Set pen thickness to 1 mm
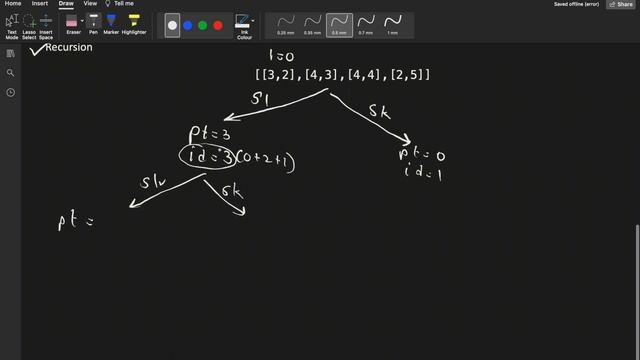 click(x=393, y=25)
